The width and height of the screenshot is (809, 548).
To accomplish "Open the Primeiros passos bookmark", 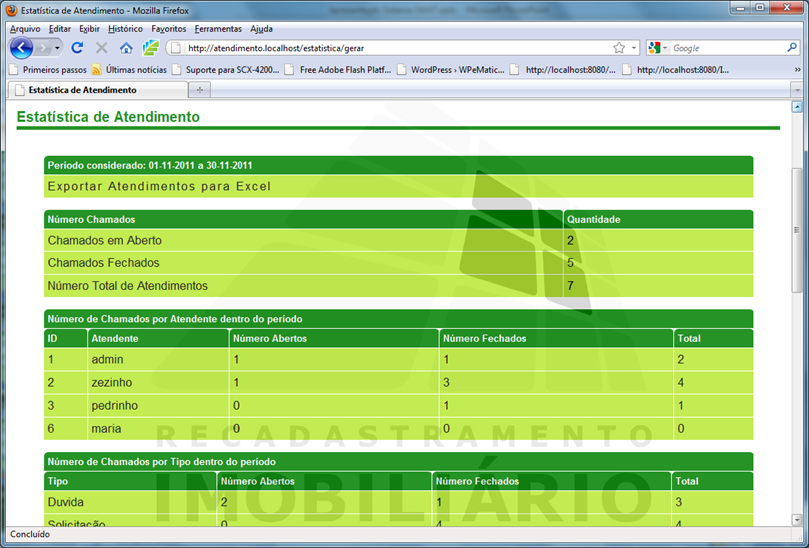I will coord(48,70).
